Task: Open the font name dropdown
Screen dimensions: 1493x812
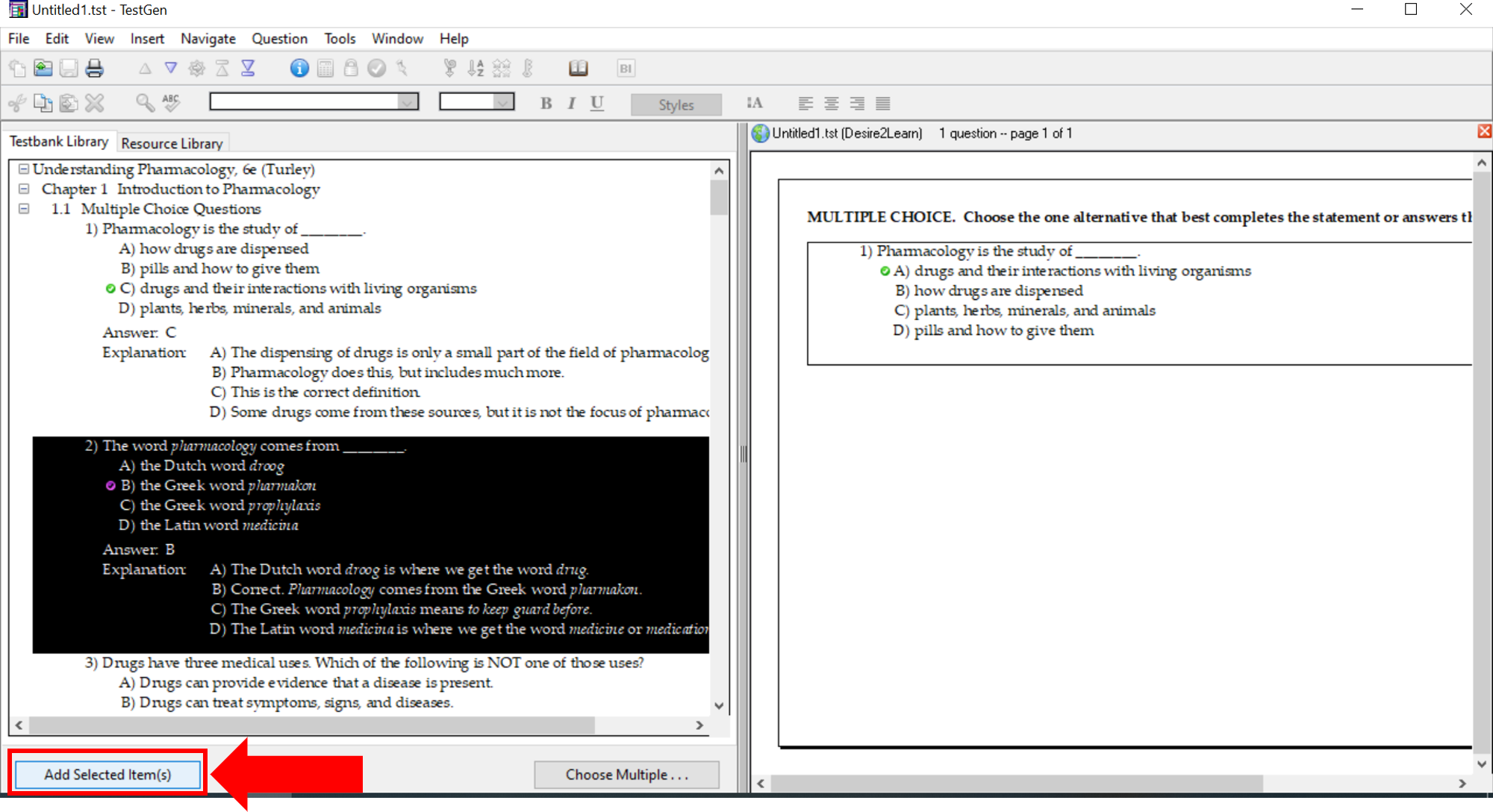Action: point(408,102)
